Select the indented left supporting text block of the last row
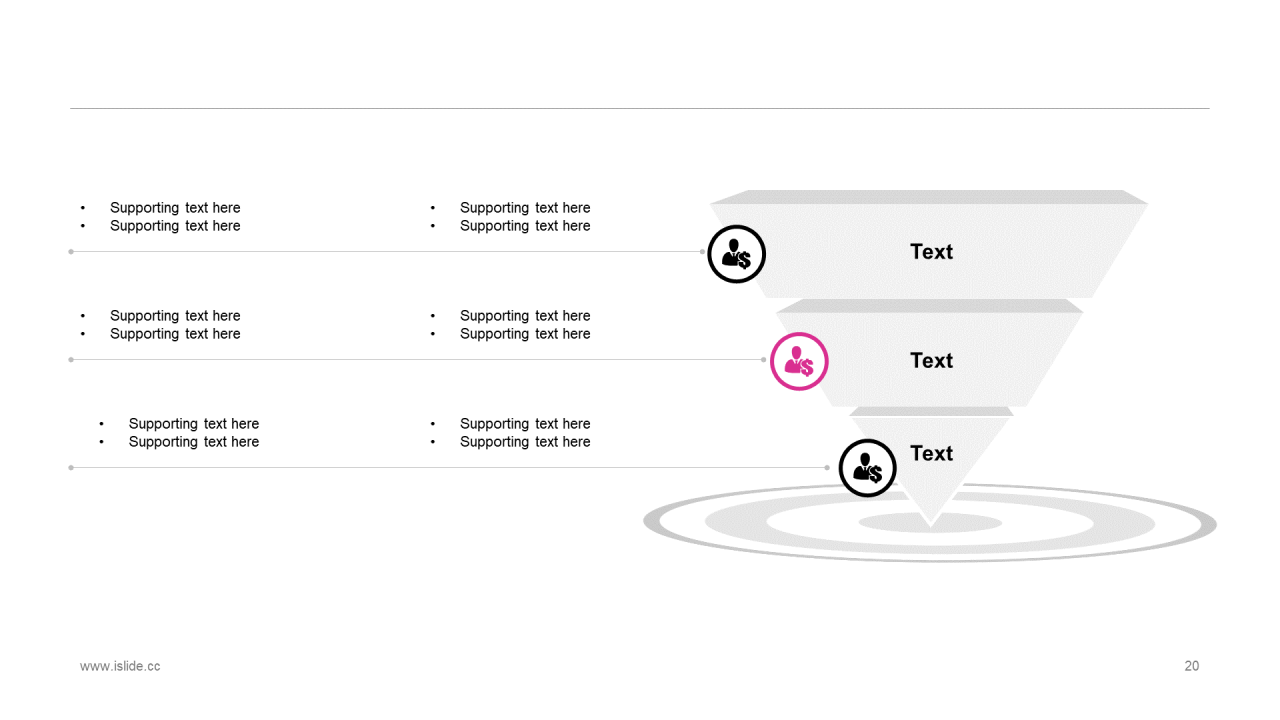 (193, 433)
